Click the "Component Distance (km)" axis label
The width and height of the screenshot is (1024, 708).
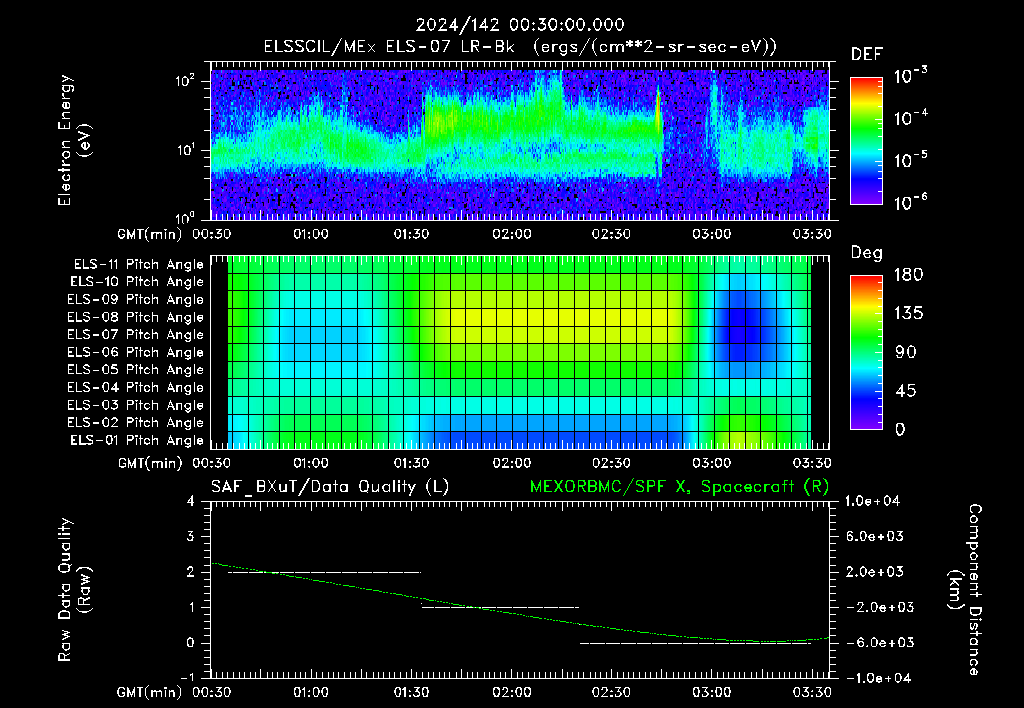point(965,590)
